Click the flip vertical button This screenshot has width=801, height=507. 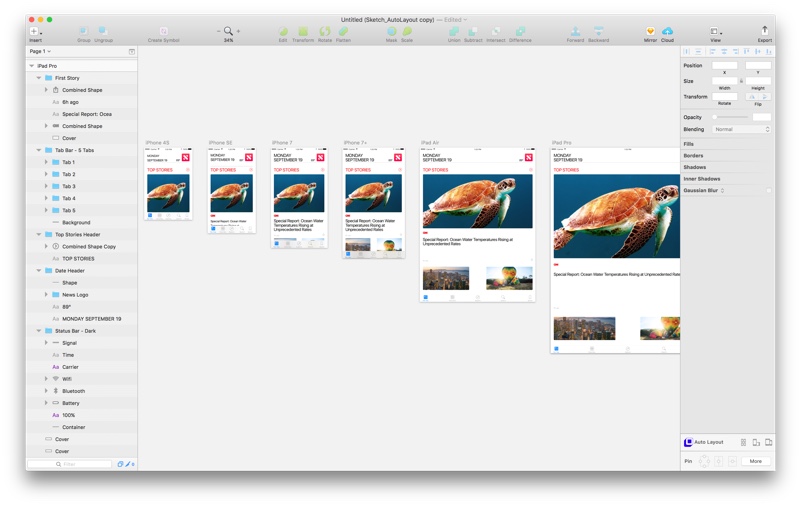[x=765, y=97]
